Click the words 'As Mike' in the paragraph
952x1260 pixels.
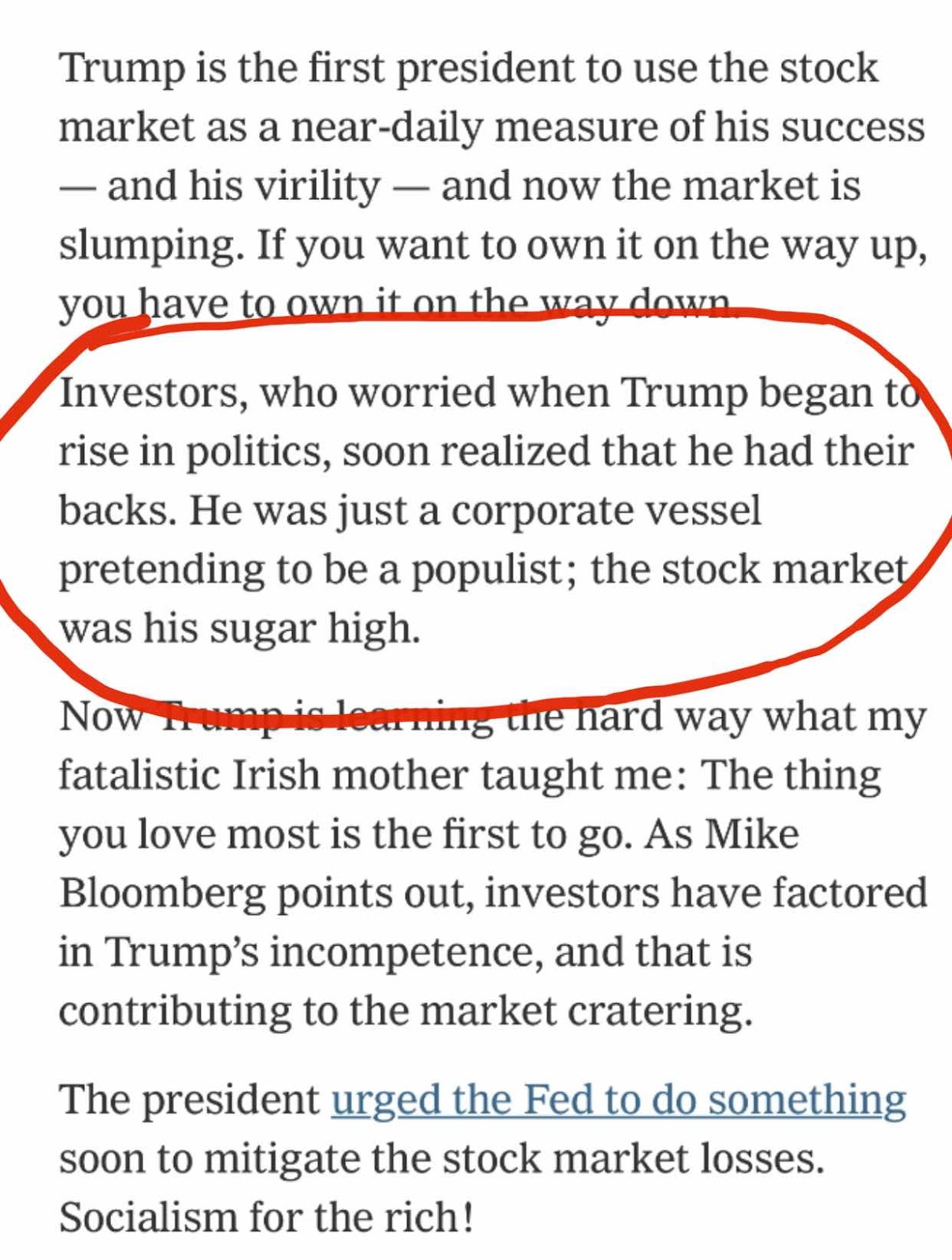[x=721, y=834]
